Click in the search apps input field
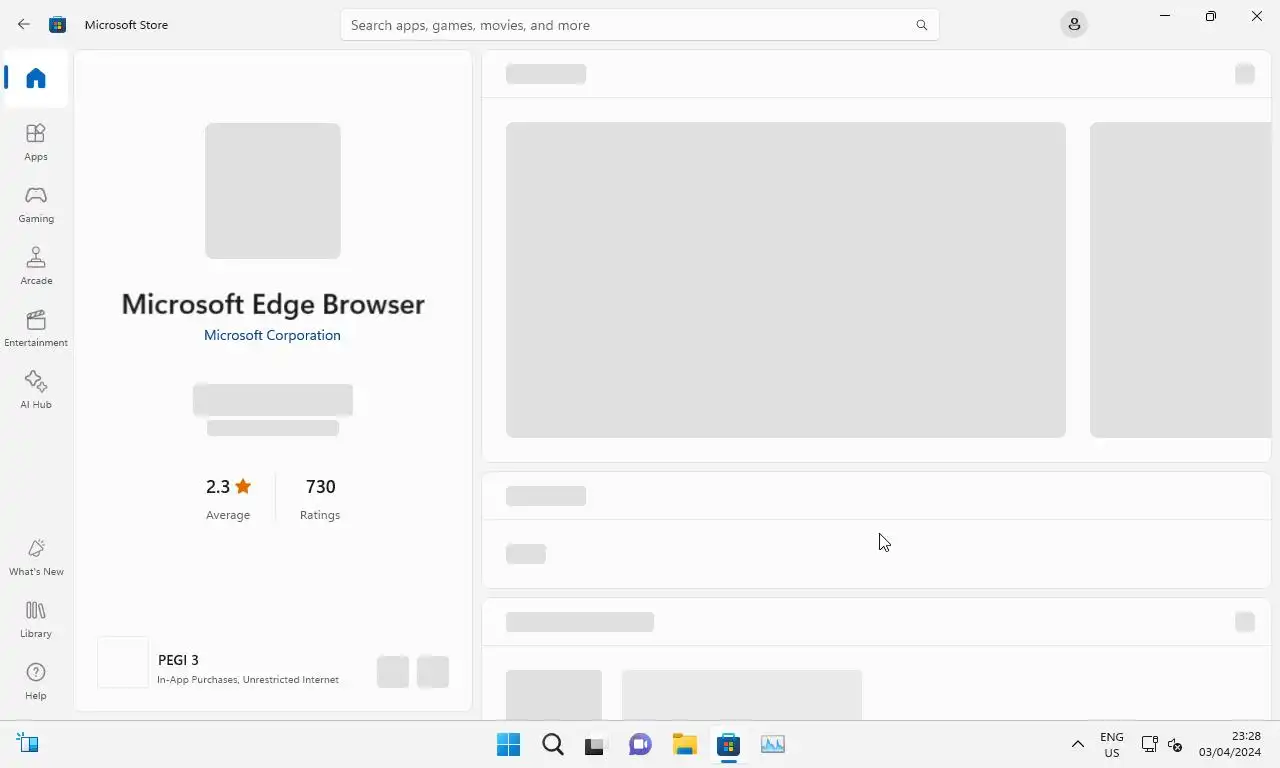 point(640,25)
